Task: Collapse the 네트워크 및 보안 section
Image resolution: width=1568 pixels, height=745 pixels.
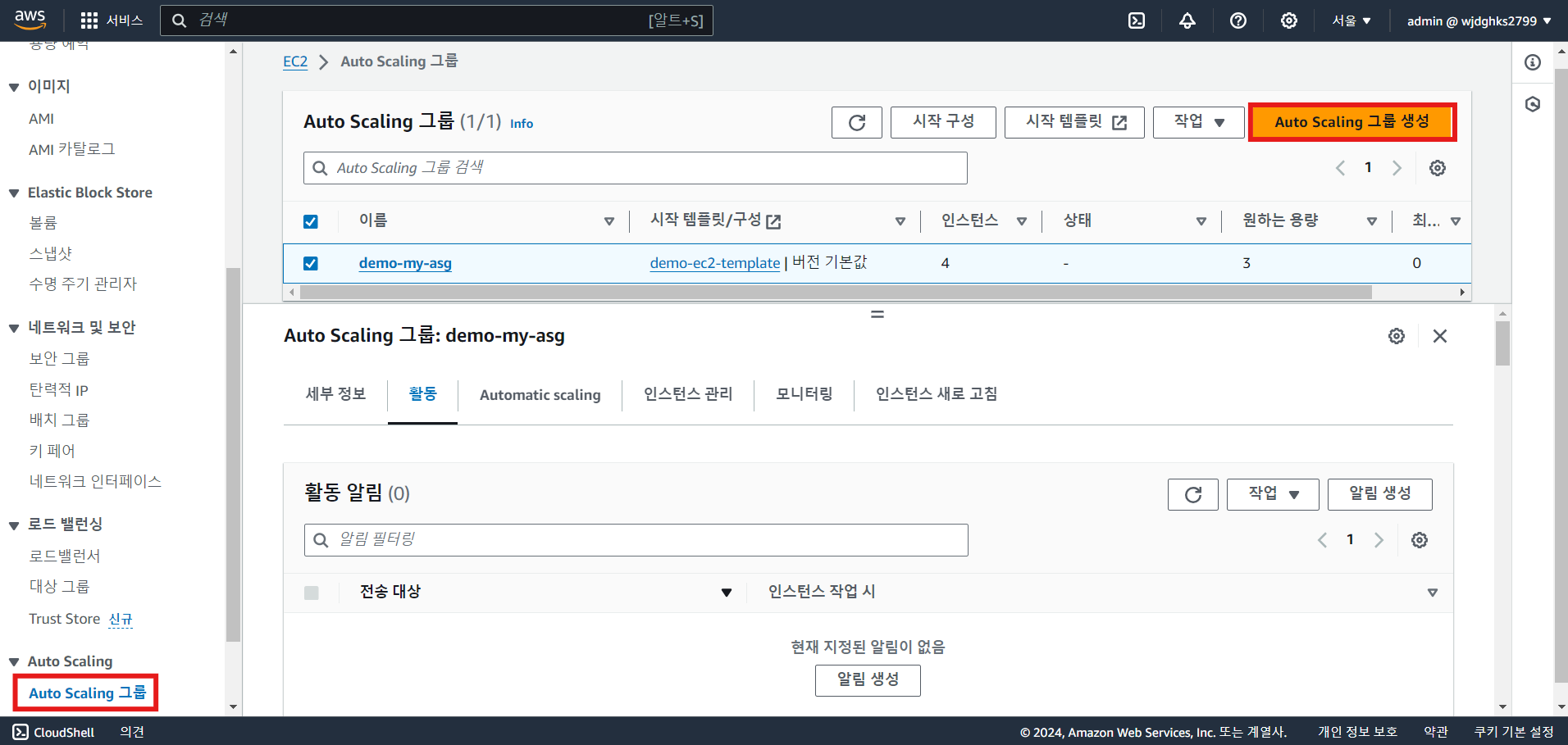Action: tap(14, 328)
